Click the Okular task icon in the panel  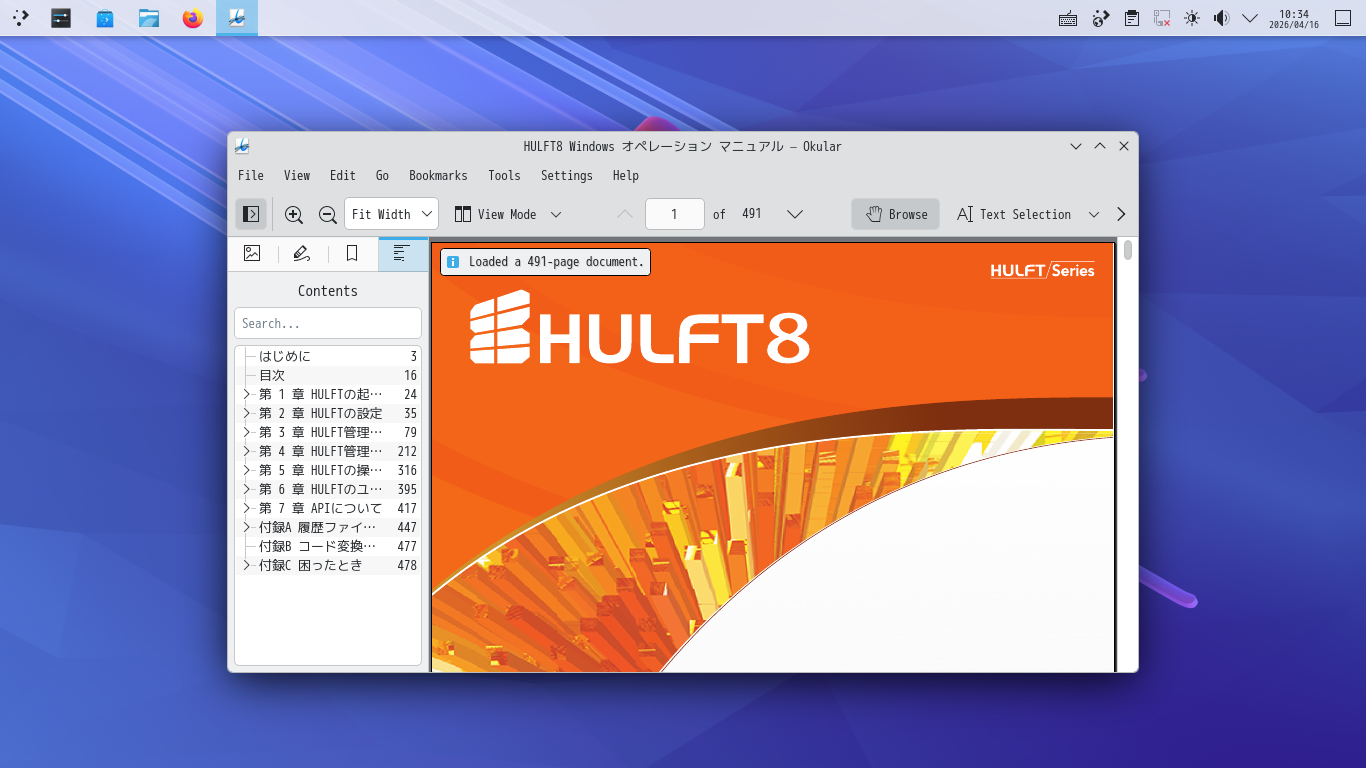pos(237,17)
